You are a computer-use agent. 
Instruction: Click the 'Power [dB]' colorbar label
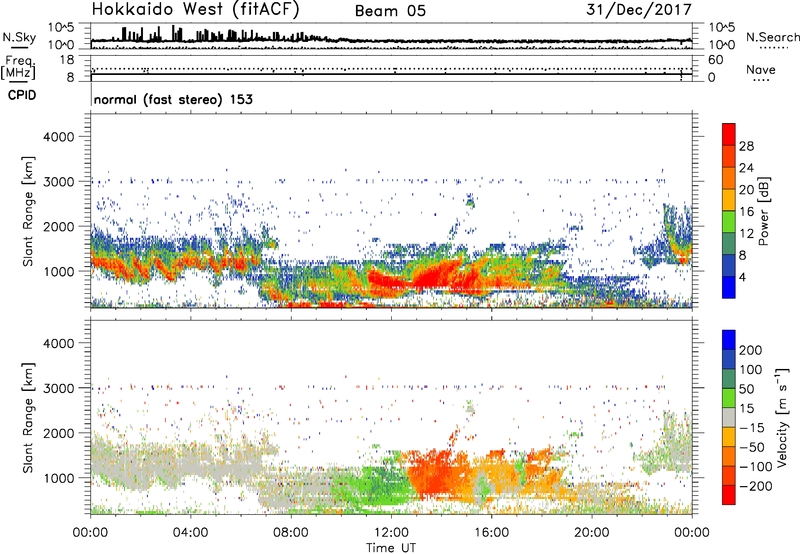click(x=763, y=211)
